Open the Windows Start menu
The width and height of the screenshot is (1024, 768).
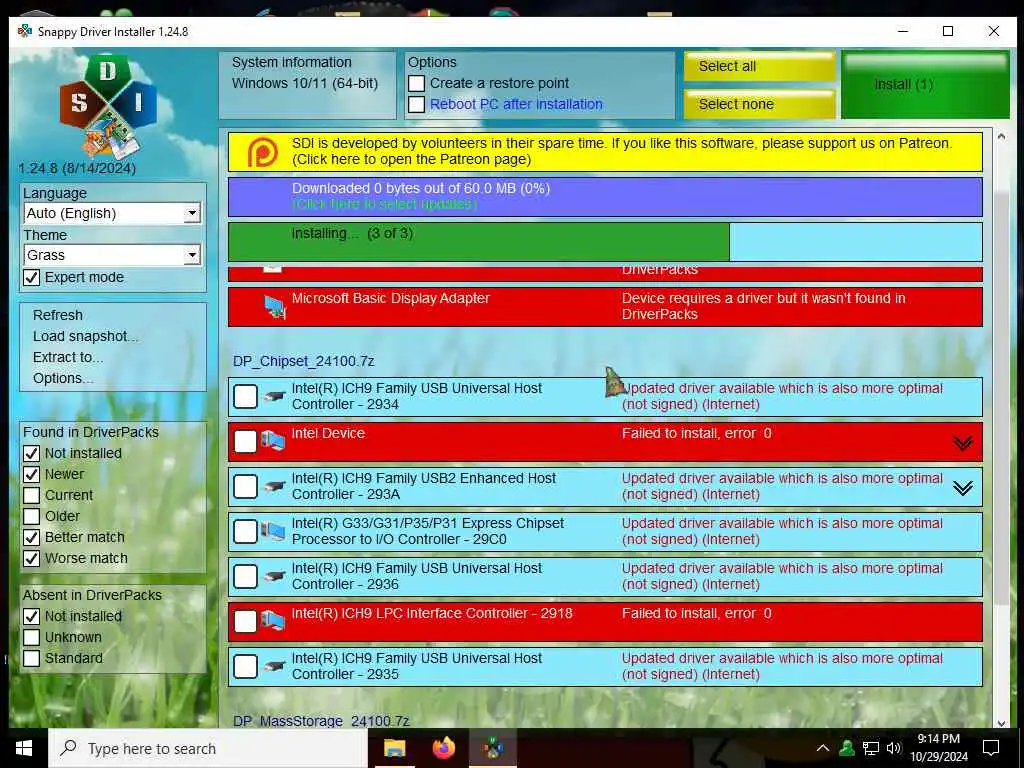(24, 748)
